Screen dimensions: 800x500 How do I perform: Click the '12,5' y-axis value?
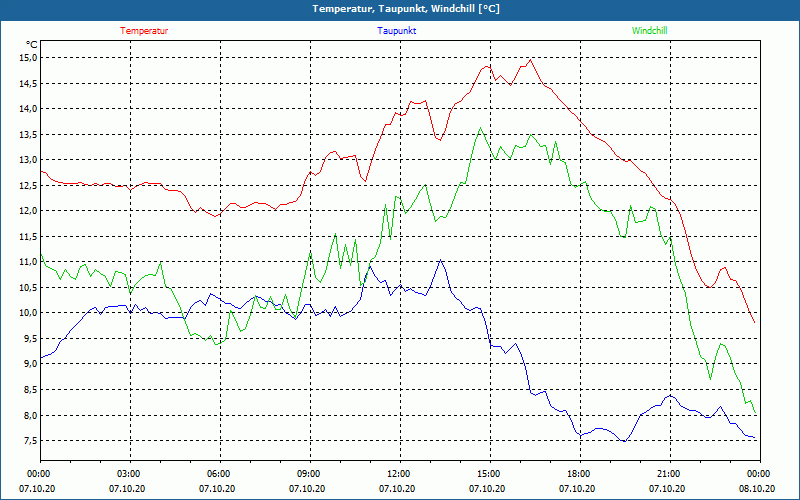coord(28,185)
